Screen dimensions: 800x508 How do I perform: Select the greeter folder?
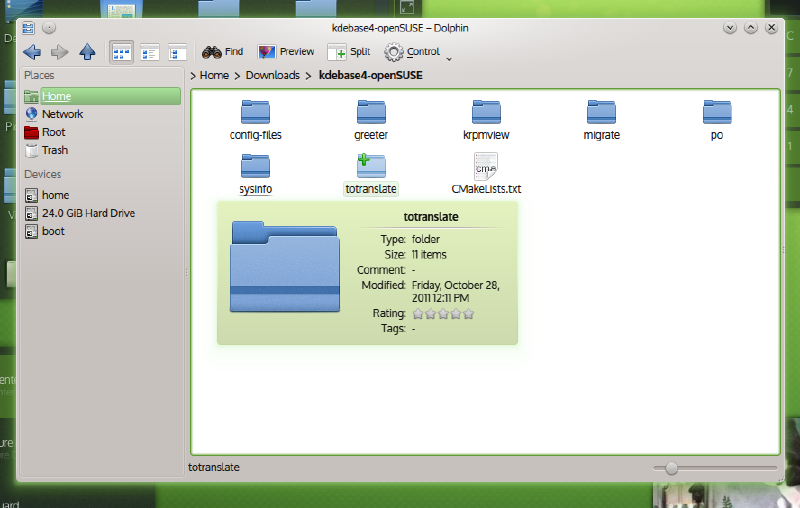tap(371, 120)
